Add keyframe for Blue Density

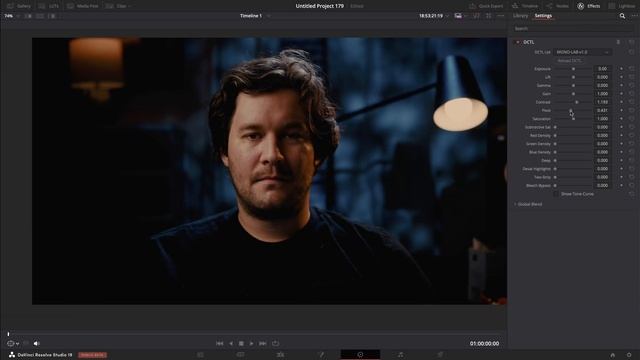621,152
